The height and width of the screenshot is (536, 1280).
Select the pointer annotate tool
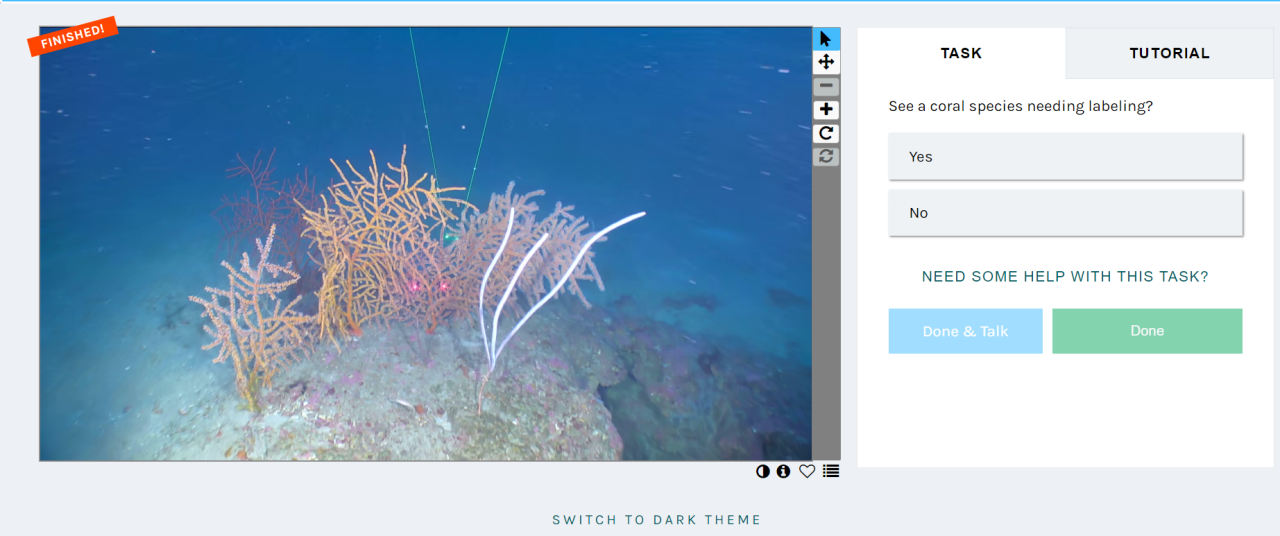pyautogui.click(x=826, y=39)
